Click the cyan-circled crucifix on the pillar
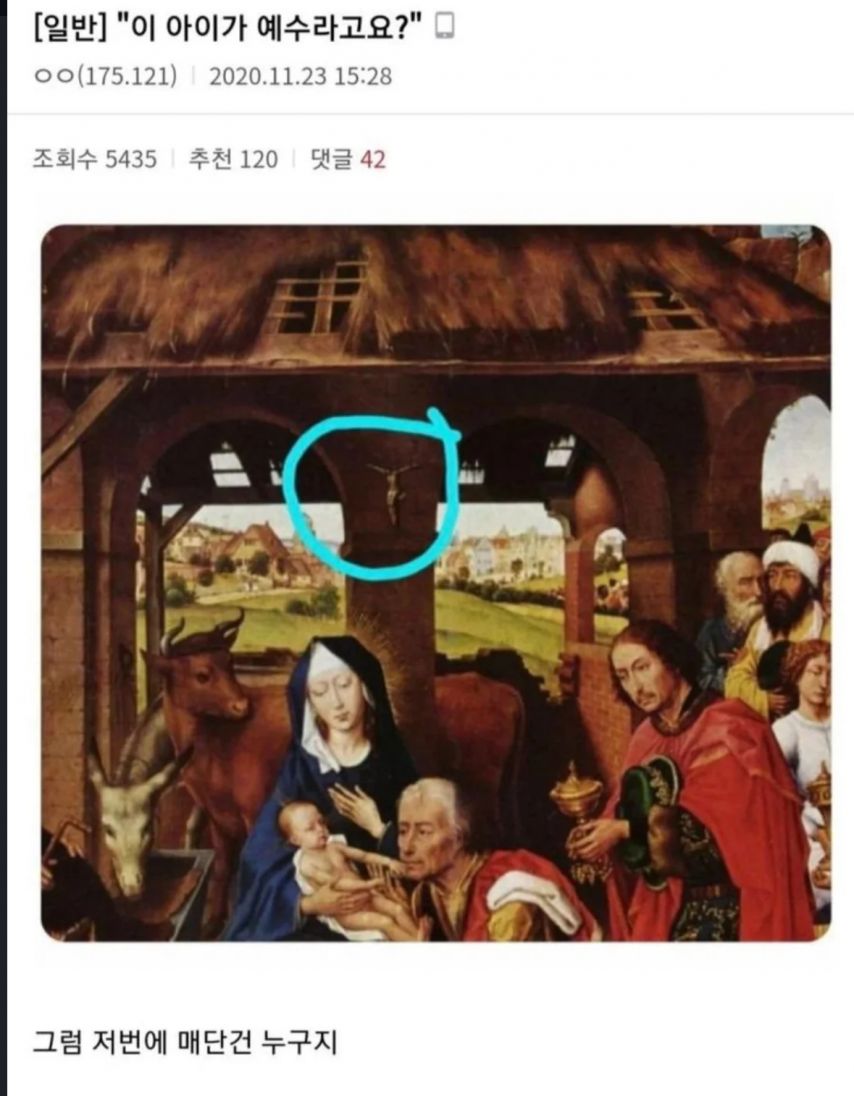The image size is (854, 1096). [x=393, y=493]
